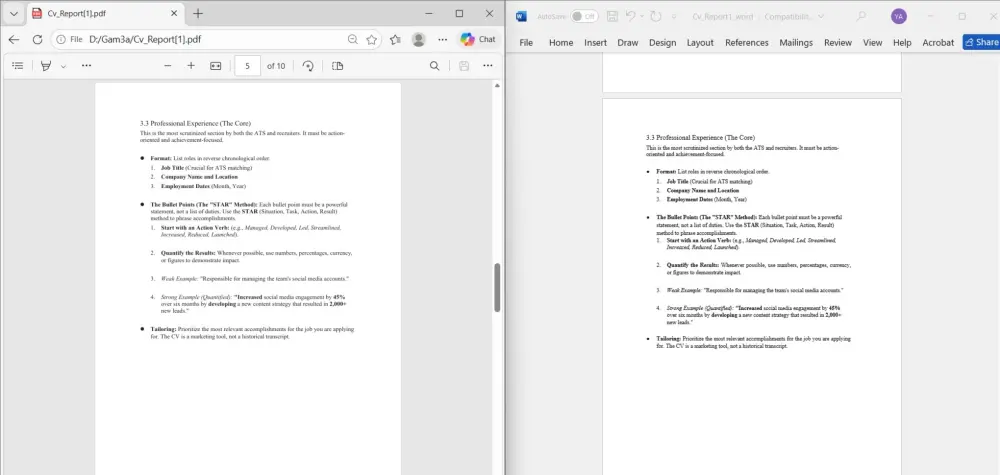Click the PDF scrollbar up arrow

click(x=497, y=85)
